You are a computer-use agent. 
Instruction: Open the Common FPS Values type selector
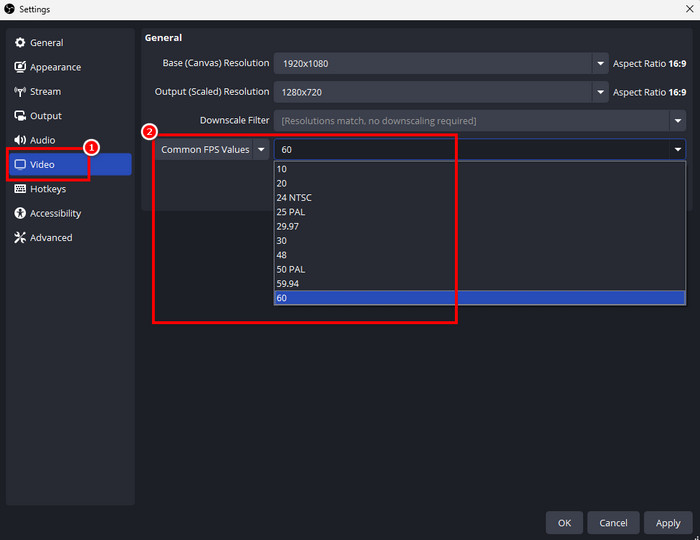(x=212, y=150)
